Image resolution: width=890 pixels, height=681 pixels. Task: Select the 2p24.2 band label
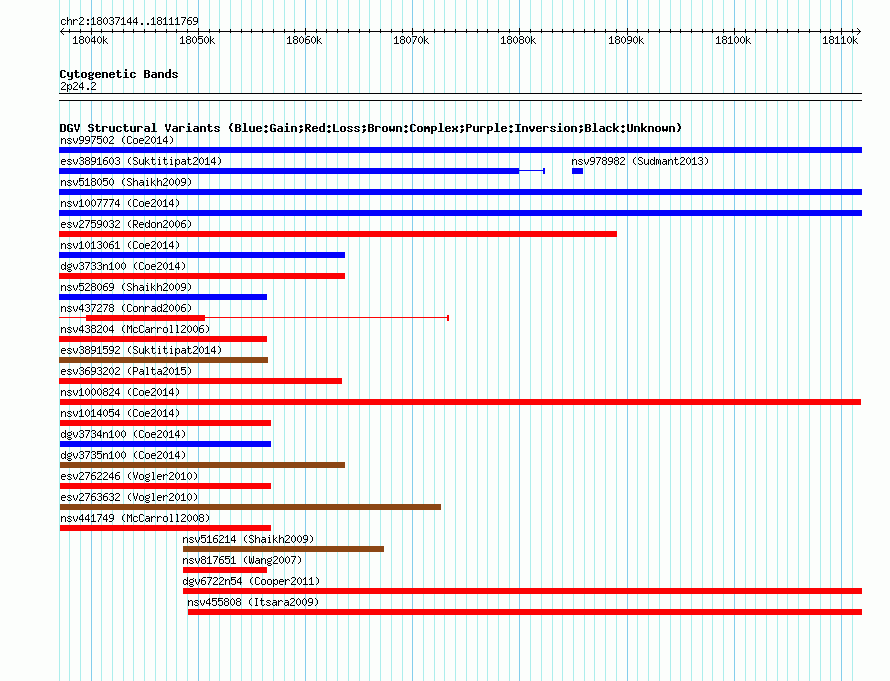tap(78, 86)
